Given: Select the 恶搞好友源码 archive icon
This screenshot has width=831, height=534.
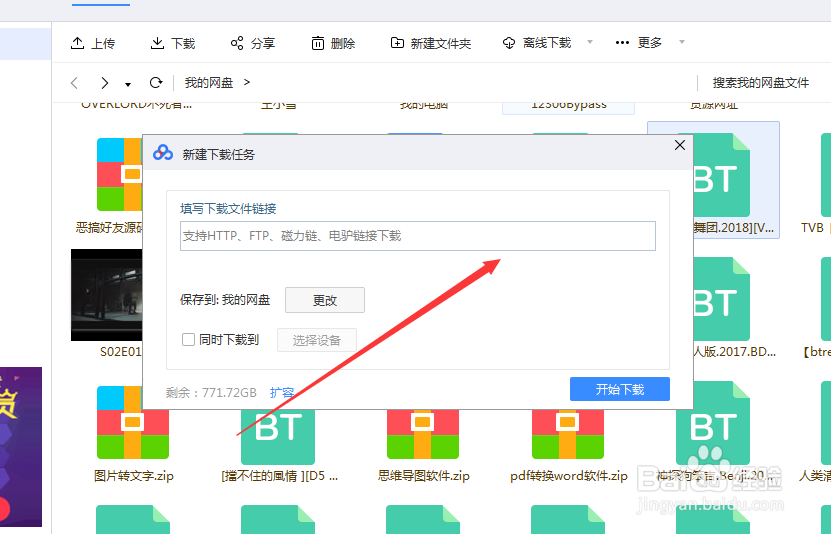Looking at the screenshot, I should click(x=120, y=174).
